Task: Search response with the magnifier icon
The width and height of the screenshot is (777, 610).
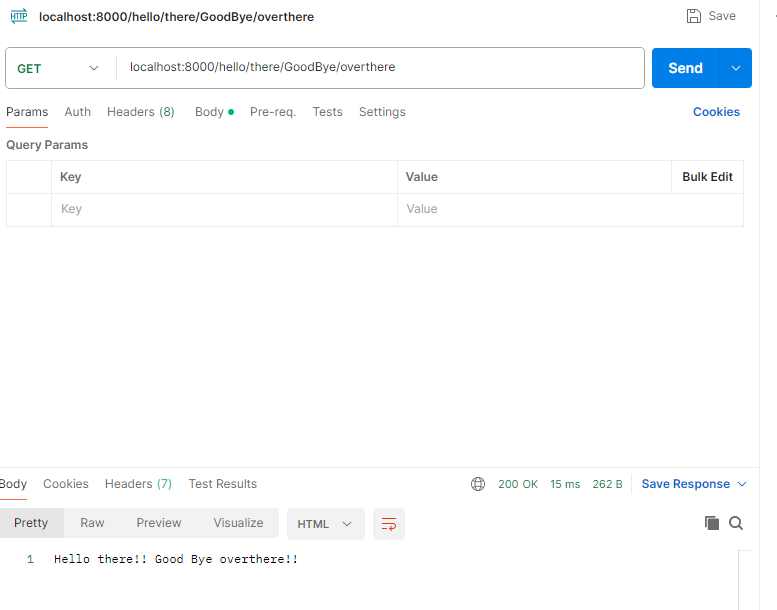Action: [x=736, y=523]
